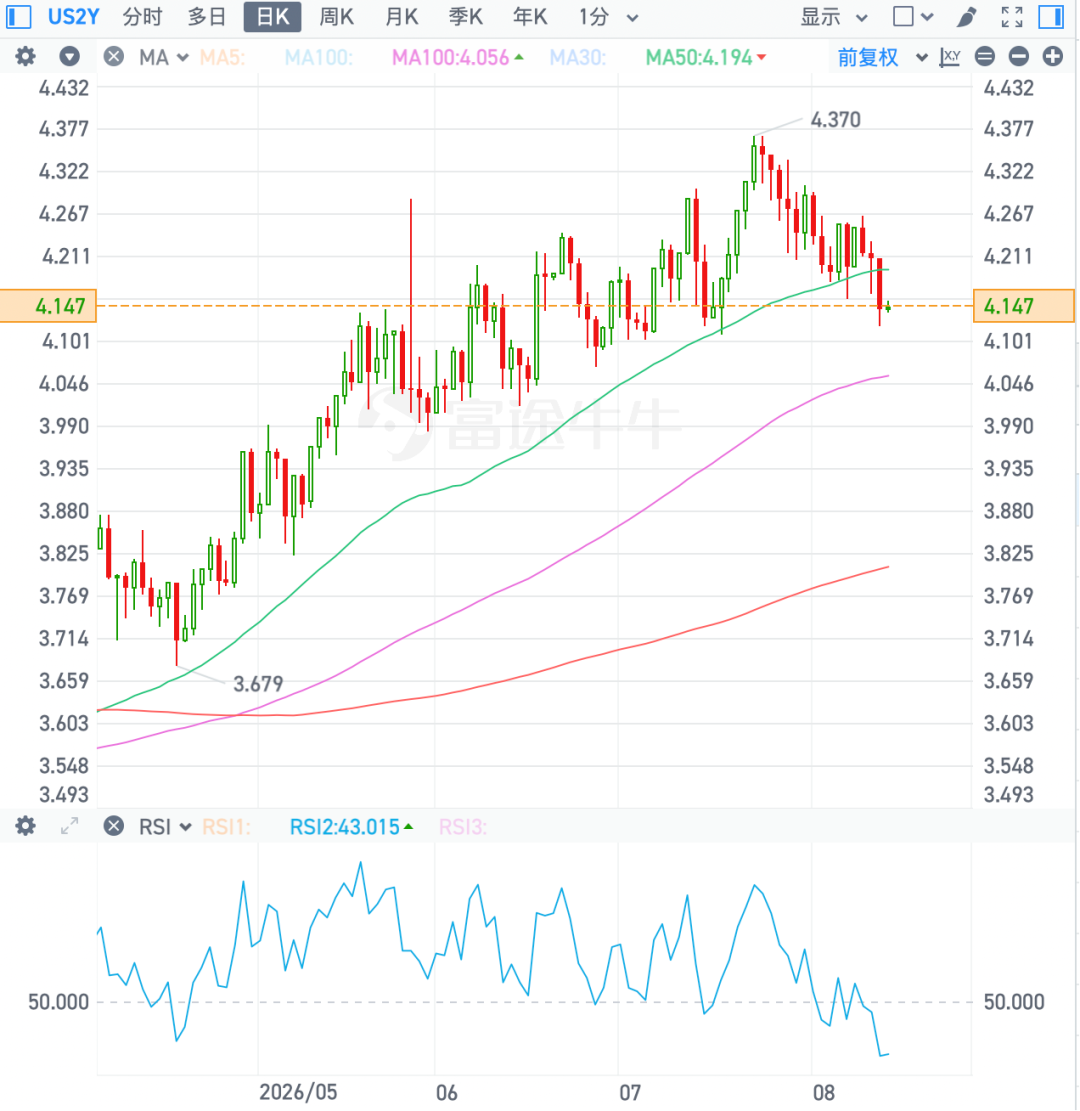The image size is (1080, 1111).
Task: Toggle the MA5 line visibility
Action: click(x=223, y=57)
